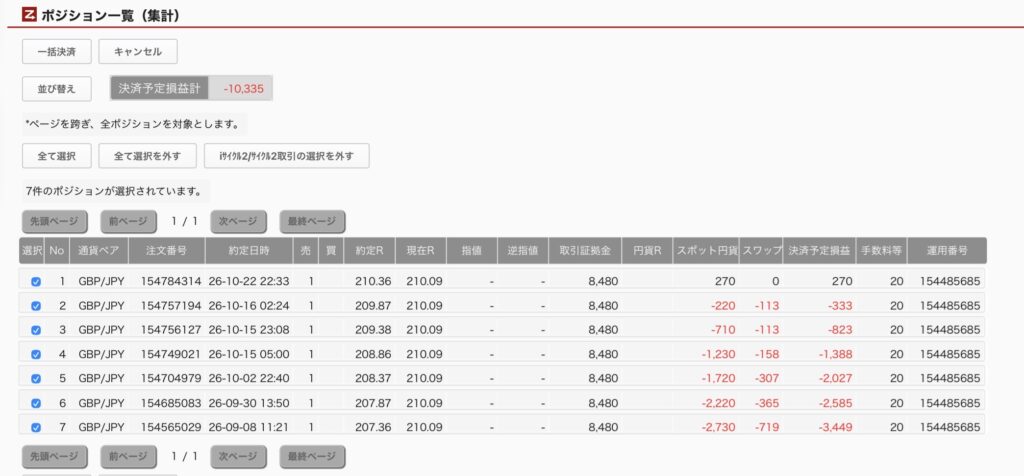Click the 決済予定損益計 label
1024x476 pixels.
coord(159,88)
